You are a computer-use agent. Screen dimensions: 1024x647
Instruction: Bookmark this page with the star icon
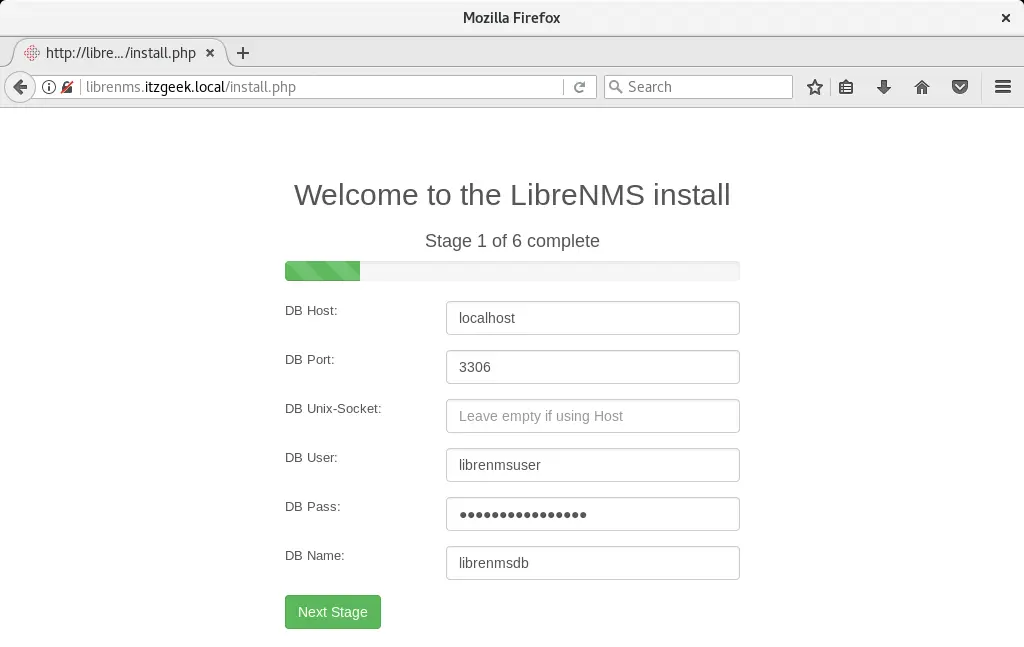[x=814, y=87]
